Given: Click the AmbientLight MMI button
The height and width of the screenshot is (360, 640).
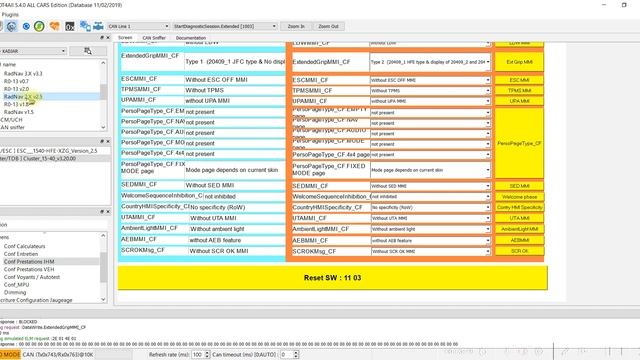Looking at the screenshot, I should click(x=519, y=229).
